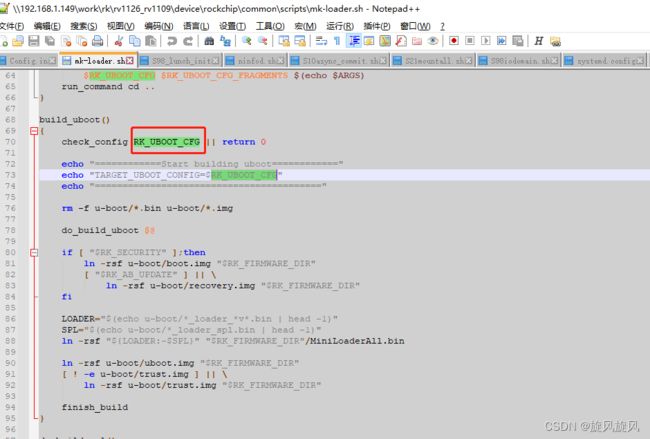Cut selection with the scissors icon
650x439 pixels.
[x=119, y=41]
